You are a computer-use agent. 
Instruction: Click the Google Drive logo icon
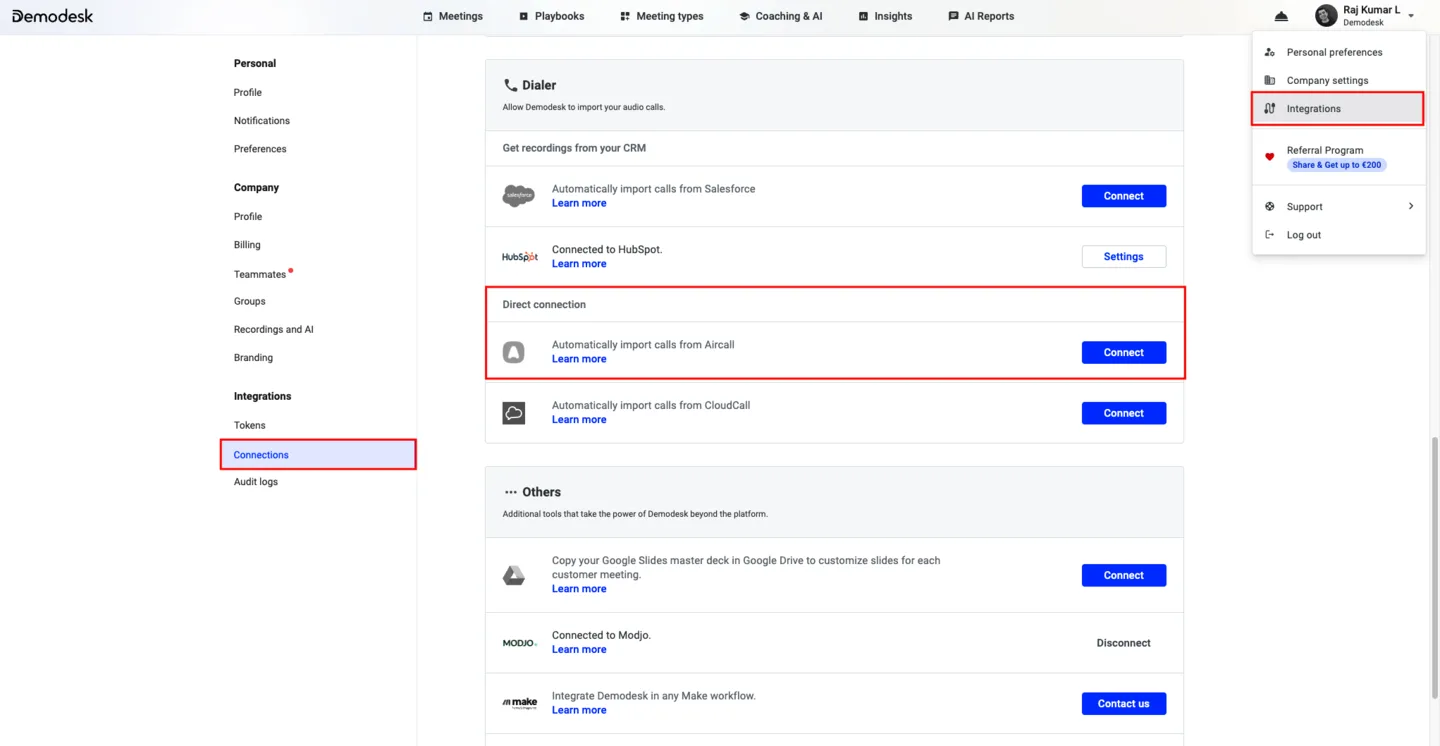(514, 575)
